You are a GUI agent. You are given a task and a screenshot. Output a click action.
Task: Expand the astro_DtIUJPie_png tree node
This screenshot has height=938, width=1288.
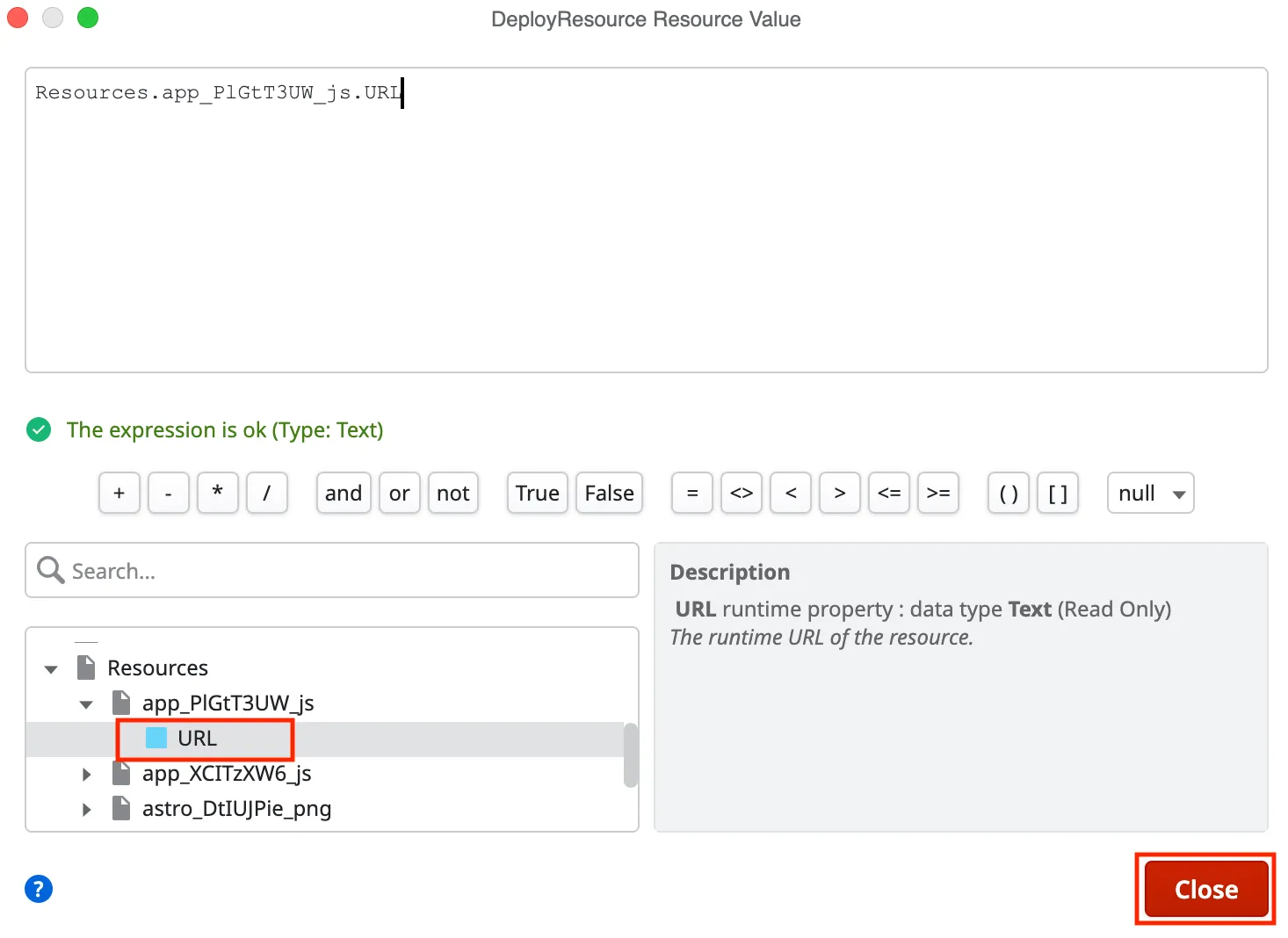pyautogui.click(x=85, y=809)
